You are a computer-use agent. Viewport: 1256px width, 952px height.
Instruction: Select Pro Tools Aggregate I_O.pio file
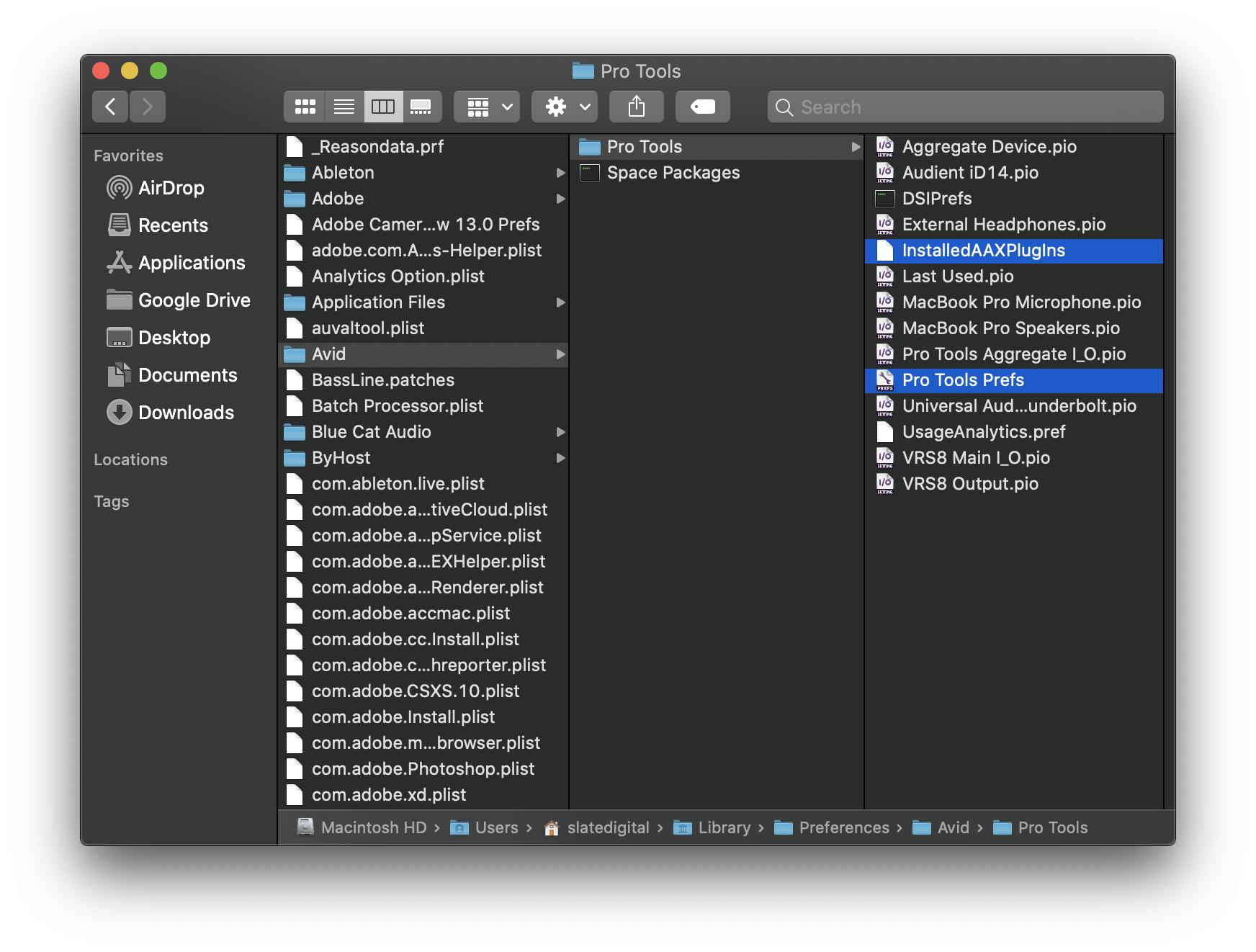pos(1014,354)
